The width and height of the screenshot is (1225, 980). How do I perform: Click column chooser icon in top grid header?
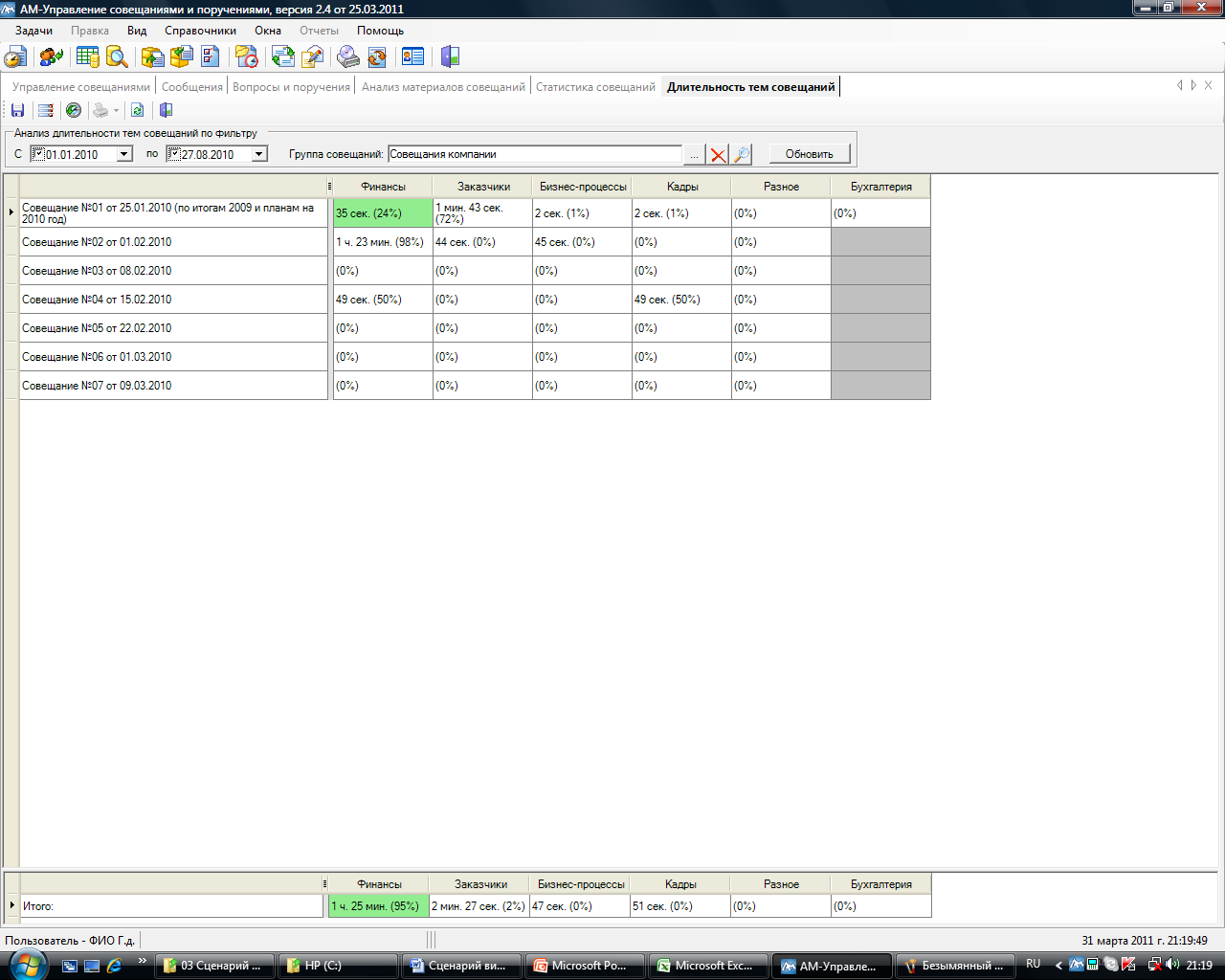coord(329,187)
